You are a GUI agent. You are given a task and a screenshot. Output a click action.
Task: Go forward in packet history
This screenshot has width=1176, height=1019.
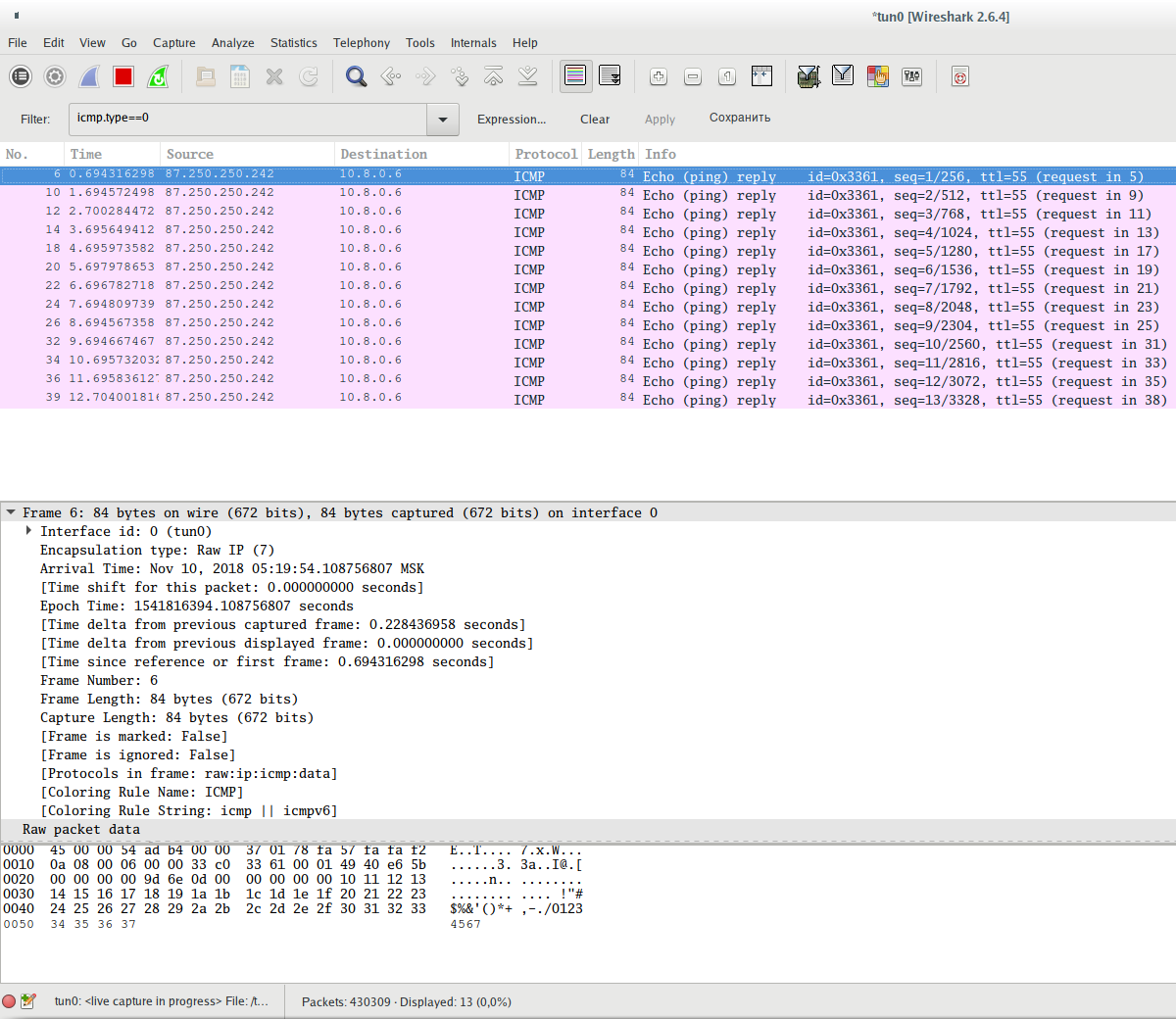tap(425, 76)
